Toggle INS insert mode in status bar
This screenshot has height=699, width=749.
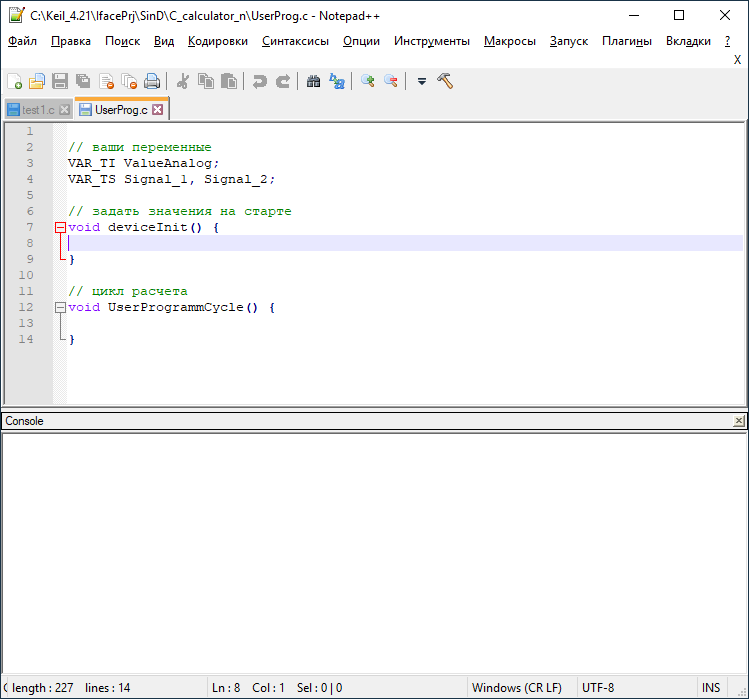tap(711, 688)
